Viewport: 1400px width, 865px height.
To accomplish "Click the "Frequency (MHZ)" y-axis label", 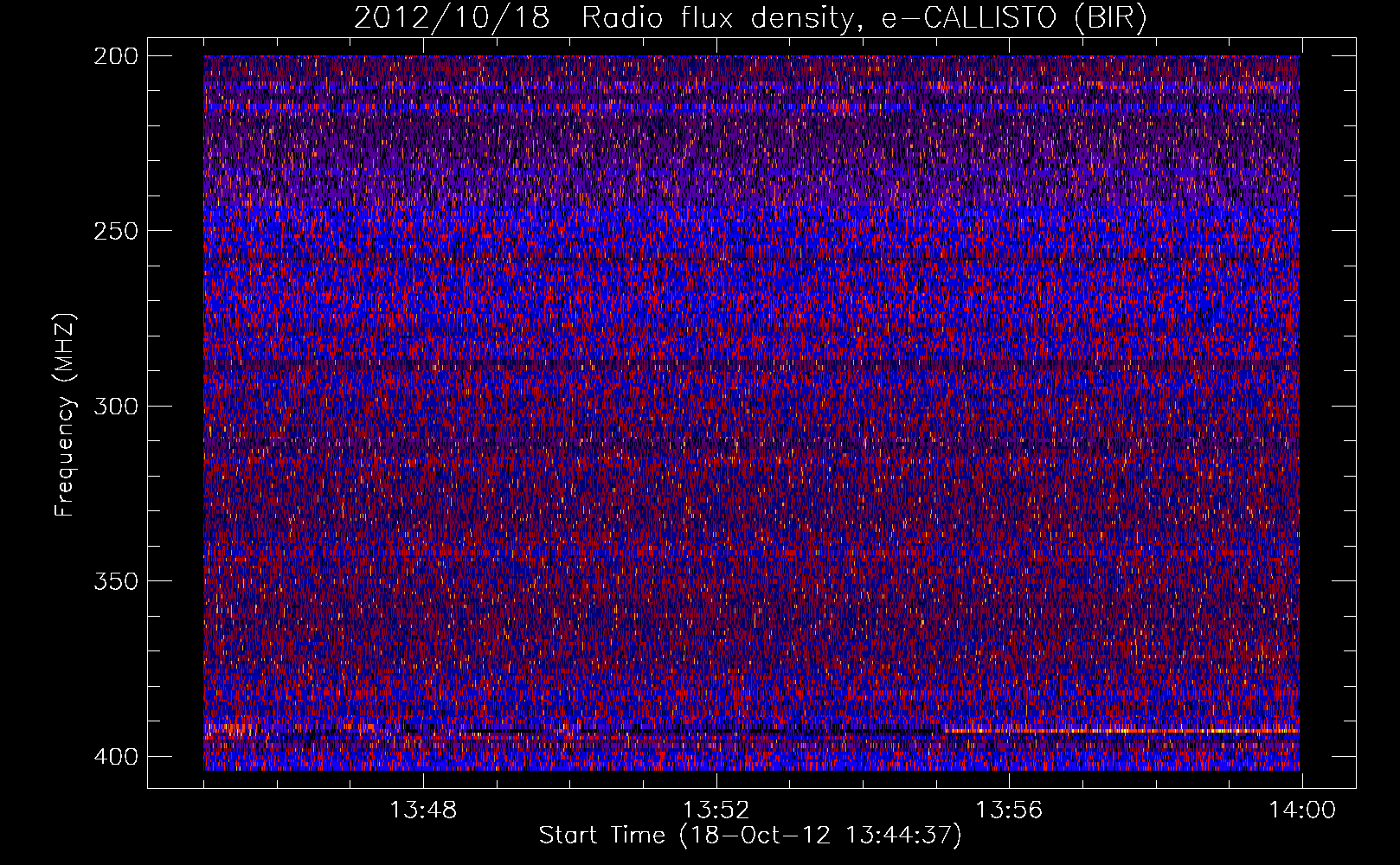I will 65,415.
